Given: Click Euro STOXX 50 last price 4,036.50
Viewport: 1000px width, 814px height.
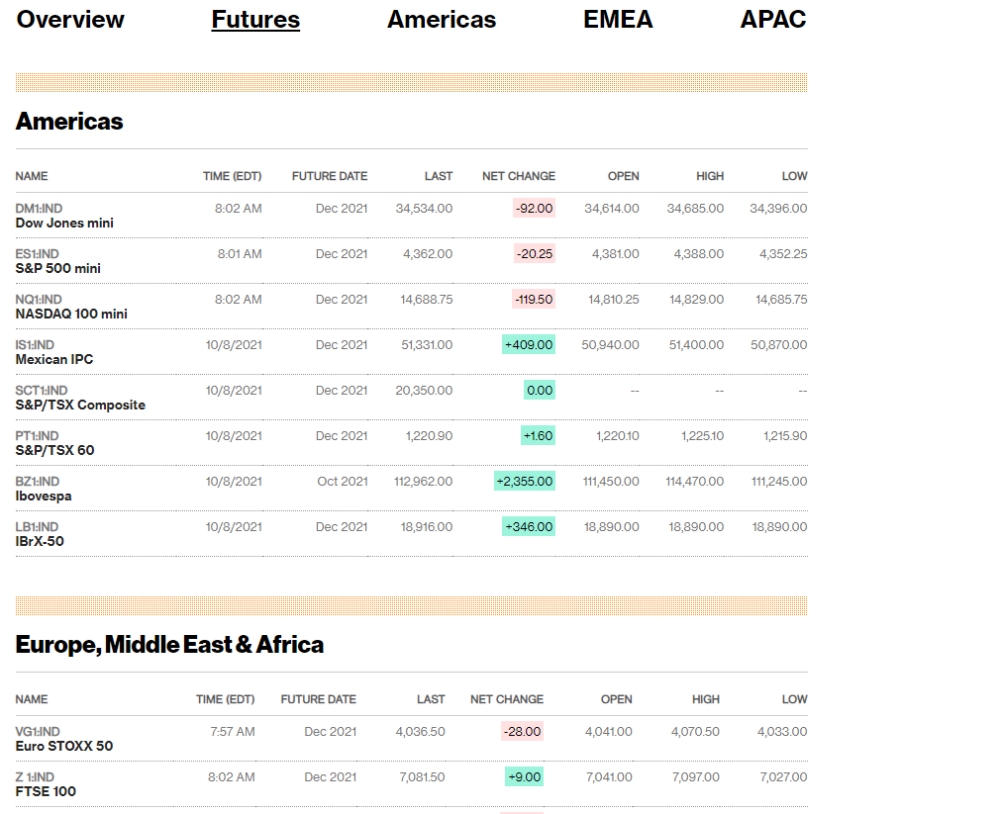Looking at the screenshot, I should pyautogui.click(x=420, y=732).
